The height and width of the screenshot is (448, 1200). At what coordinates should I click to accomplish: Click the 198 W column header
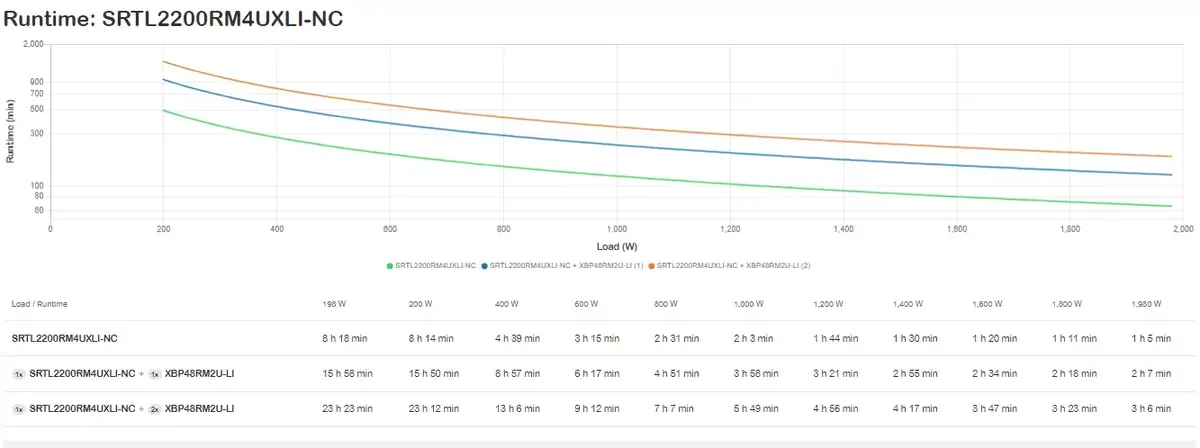(335, 303)
